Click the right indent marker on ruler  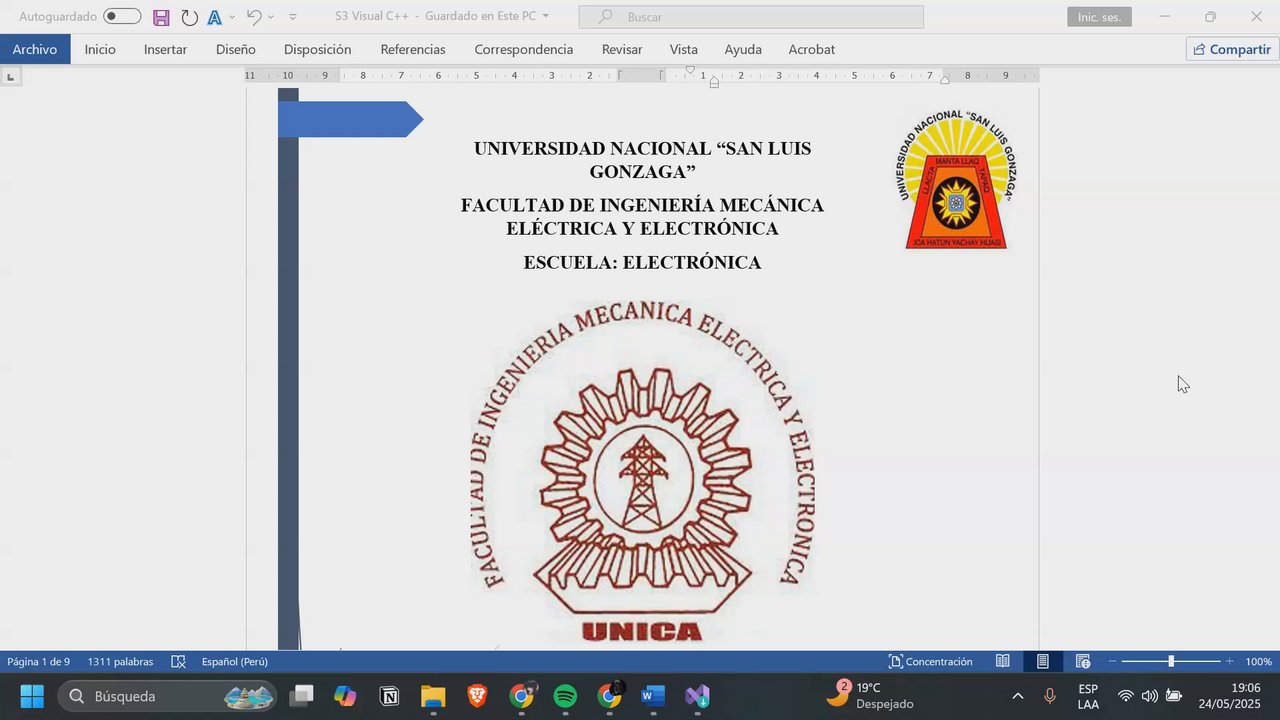pos(945,80)
